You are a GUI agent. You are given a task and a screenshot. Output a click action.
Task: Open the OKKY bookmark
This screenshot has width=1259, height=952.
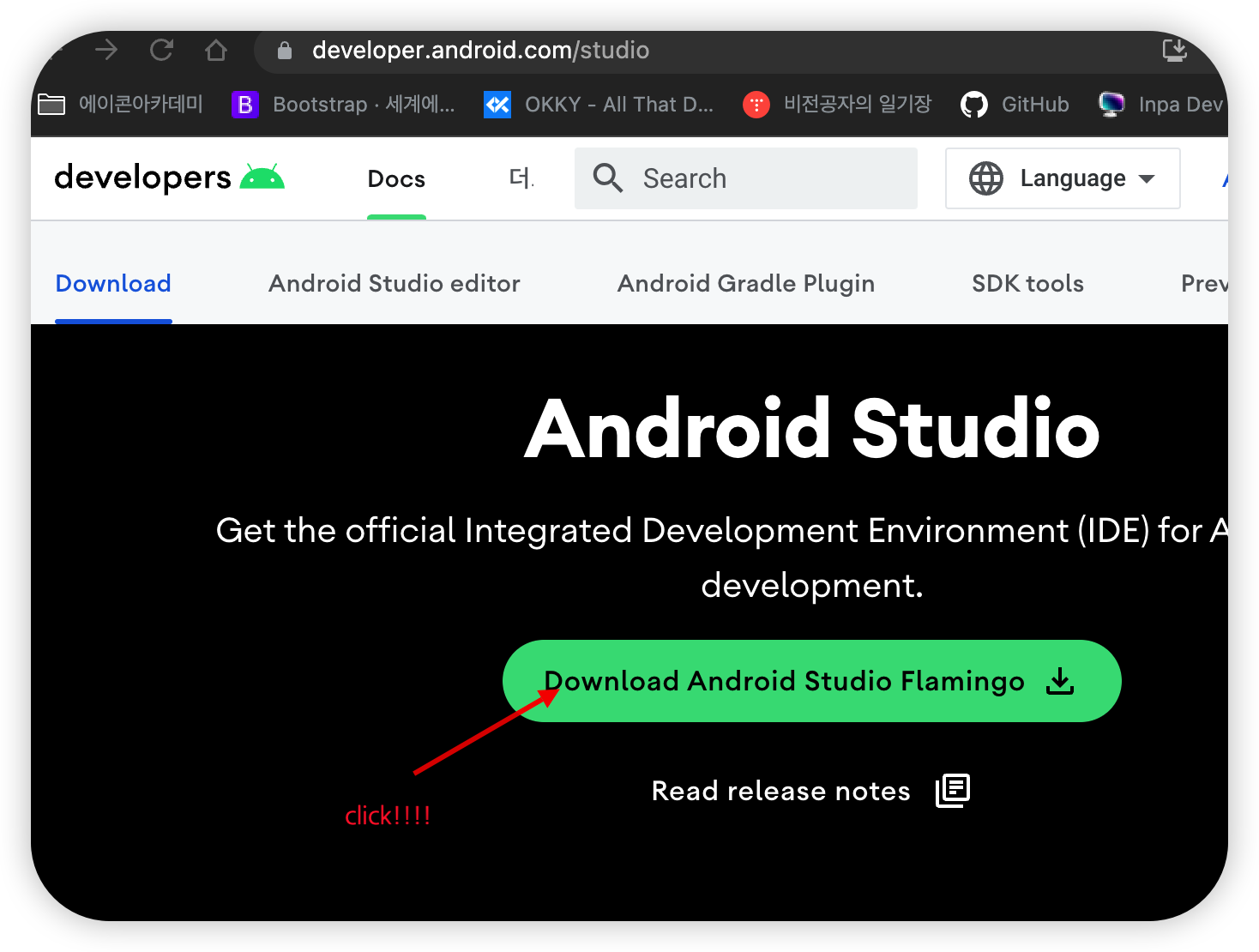599,105
